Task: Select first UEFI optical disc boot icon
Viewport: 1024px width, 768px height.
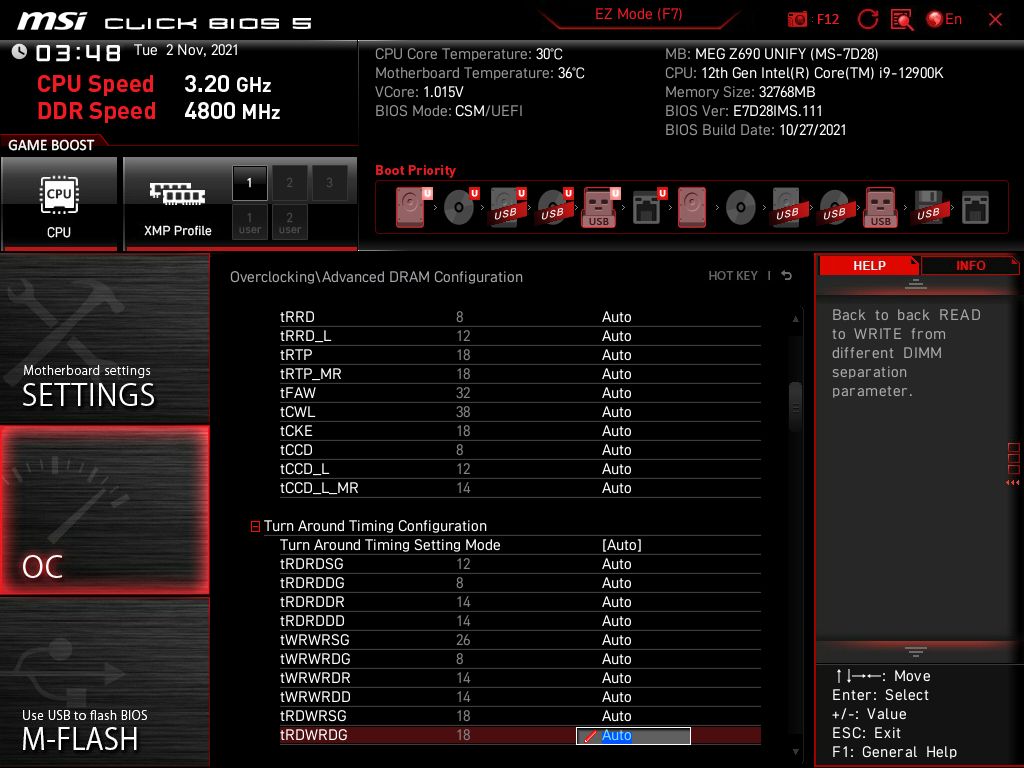Action: pos(460,207)
